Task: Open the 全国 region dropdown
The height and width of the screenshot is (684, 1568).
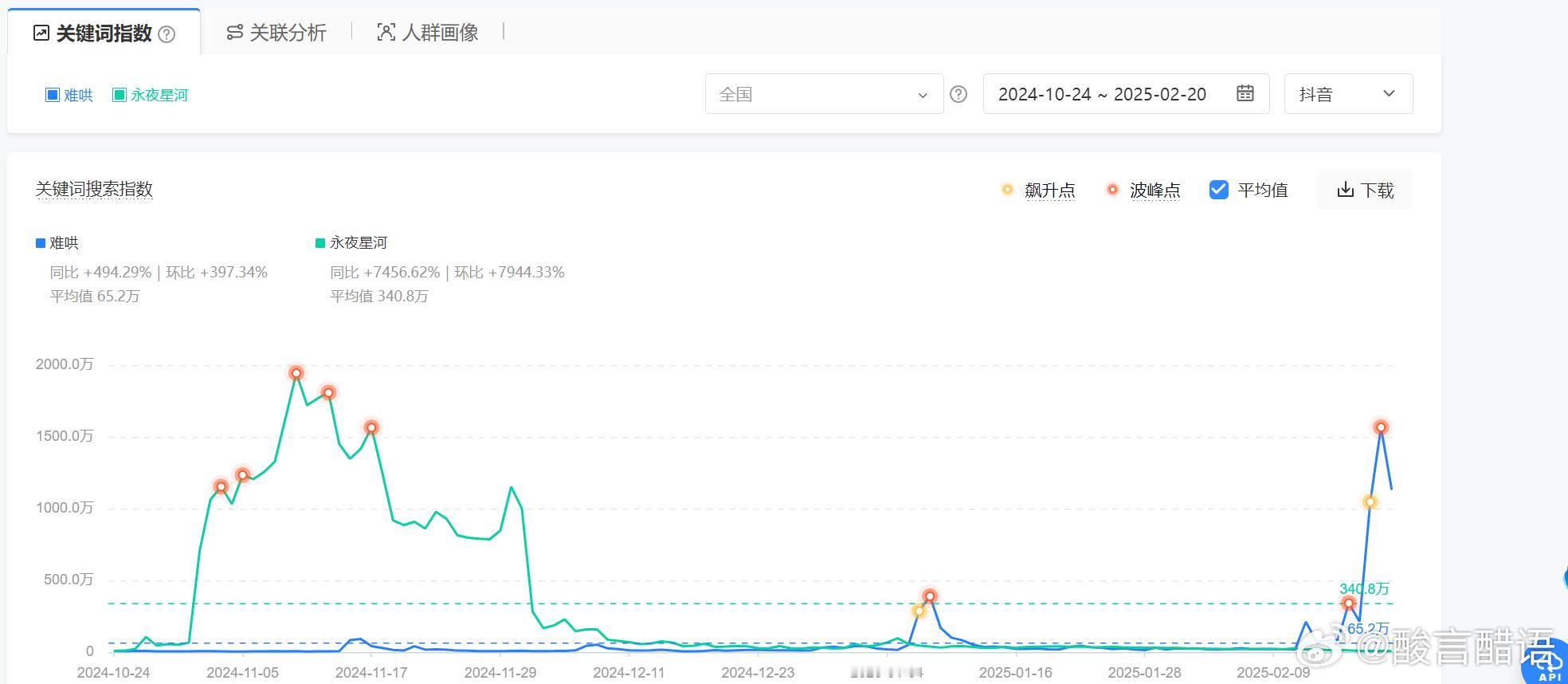Action: [824, 94]
